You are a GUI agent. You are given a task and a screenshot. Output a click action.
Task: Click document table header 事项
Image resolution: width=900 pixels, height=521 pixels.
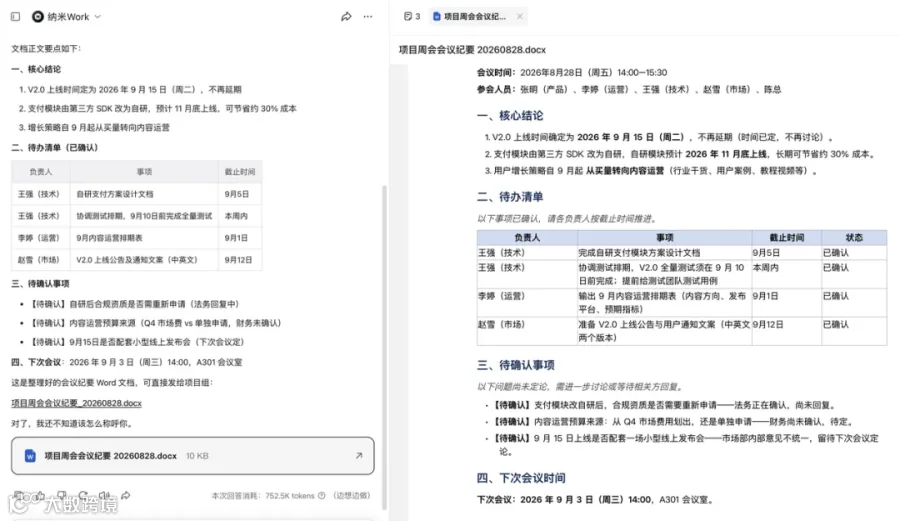pyautogui.click(x=665, y=238)
